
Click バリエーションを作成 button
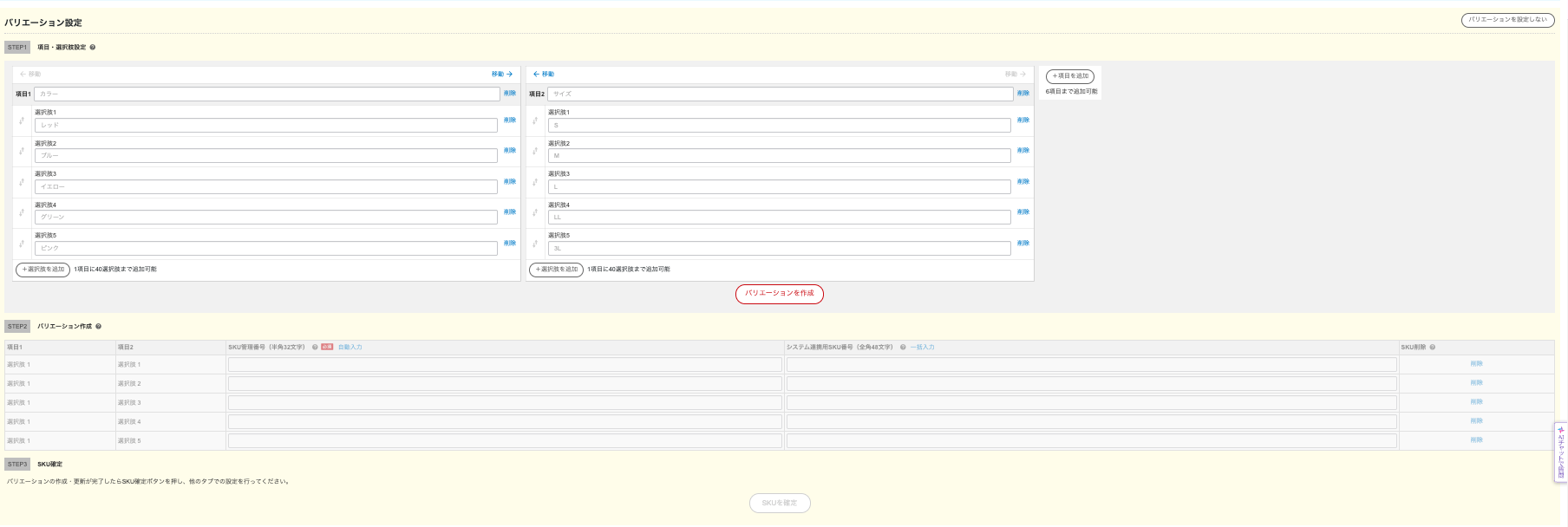780,294
